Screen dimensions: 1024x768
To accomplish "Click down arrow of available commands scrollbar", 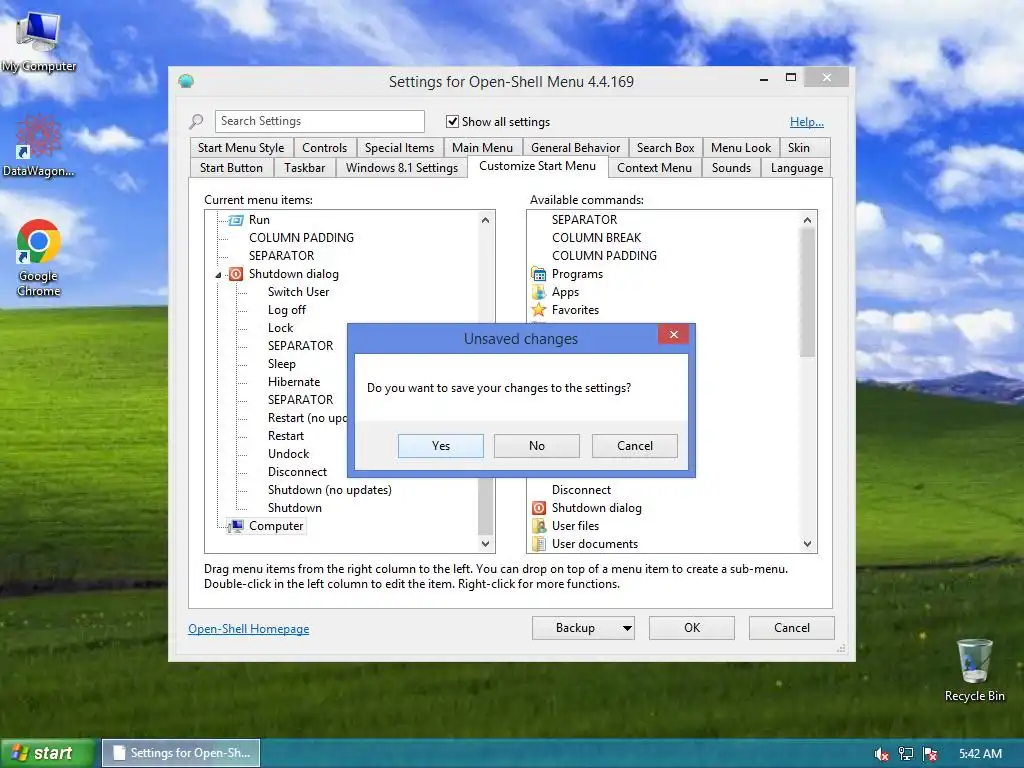I will (x=808, y=543).
